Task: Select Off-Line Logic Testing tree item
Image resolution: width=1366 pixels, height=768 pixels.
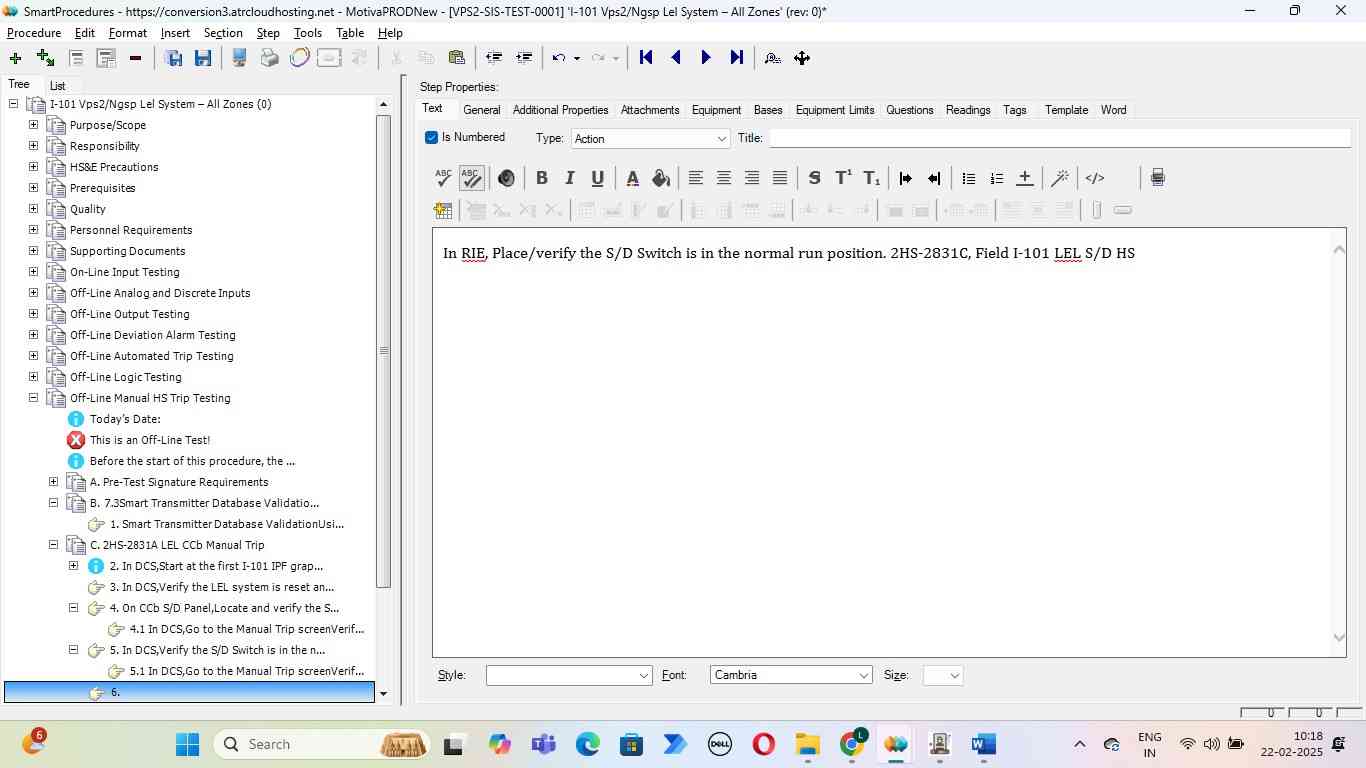Action: point(126,377)
